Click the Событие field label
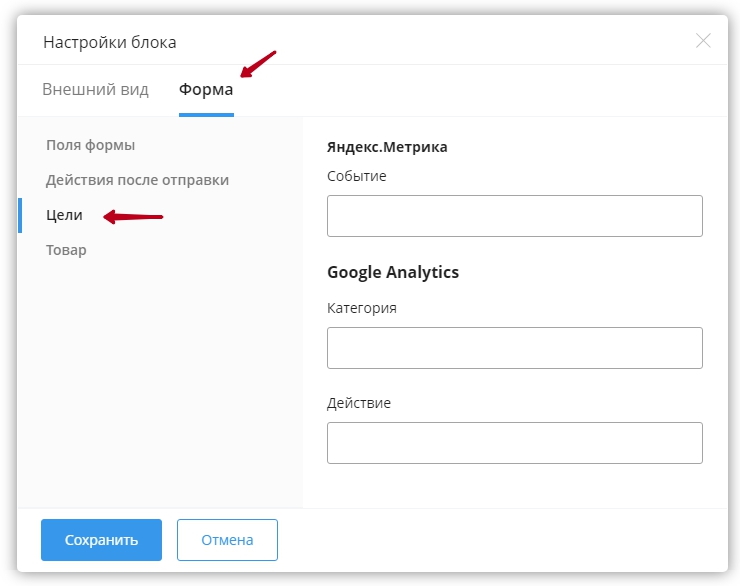Image resolution: width=740 pixels, height=586 pixels. coord(356,176)
